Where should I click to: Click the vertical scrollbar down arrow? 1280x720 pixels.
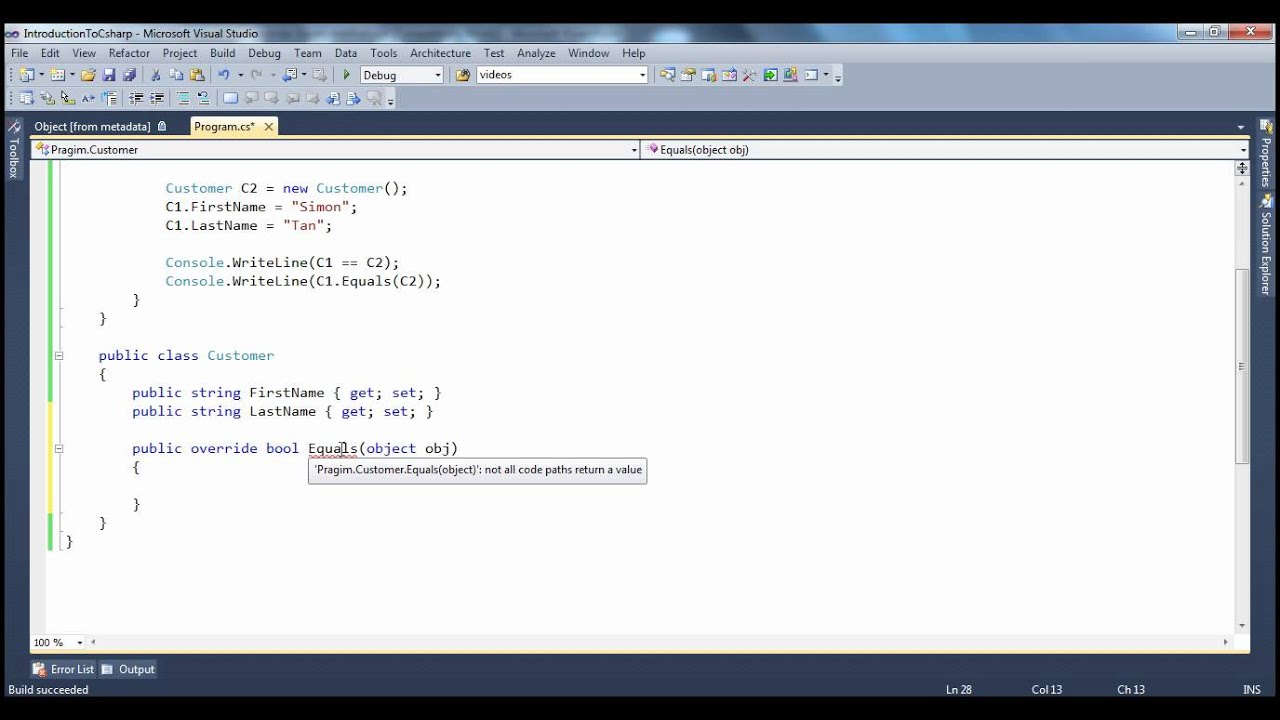[x=1242, y=626]
